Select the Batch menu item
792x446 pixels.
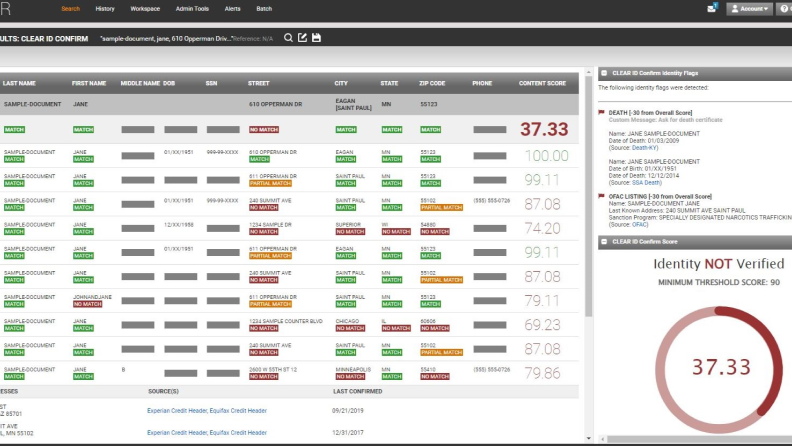pyautogui.click(x=264, y=8)
